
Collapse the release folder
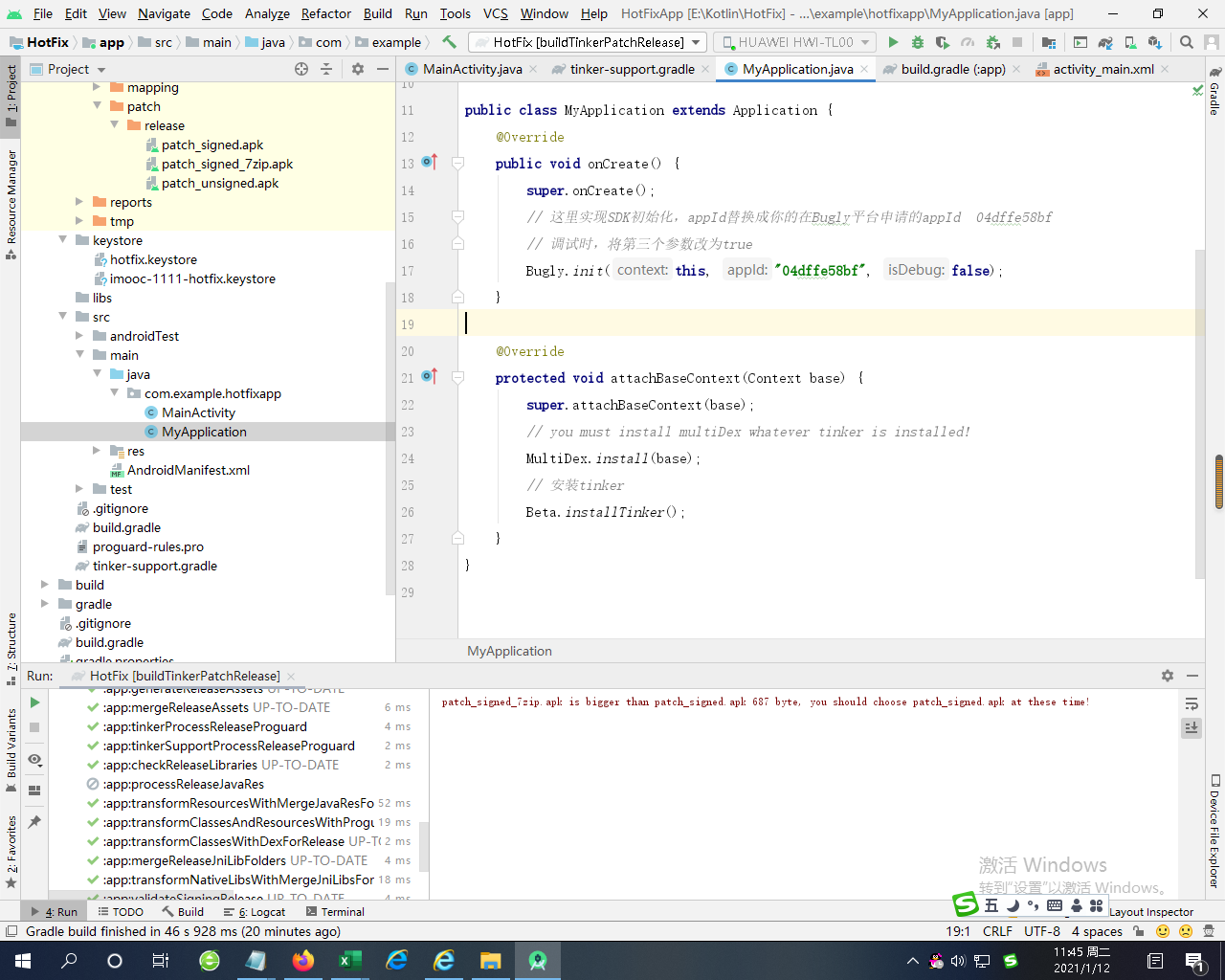click(x=114, y=125)
